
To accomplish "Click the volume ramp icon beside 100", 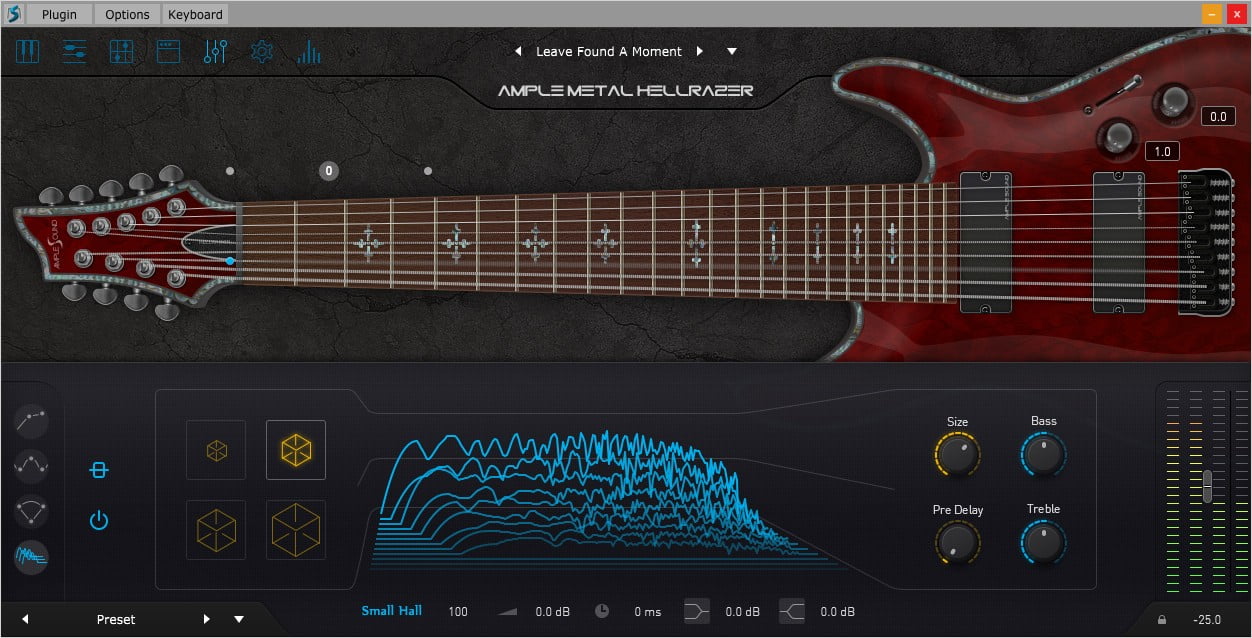I will point(508,611).
